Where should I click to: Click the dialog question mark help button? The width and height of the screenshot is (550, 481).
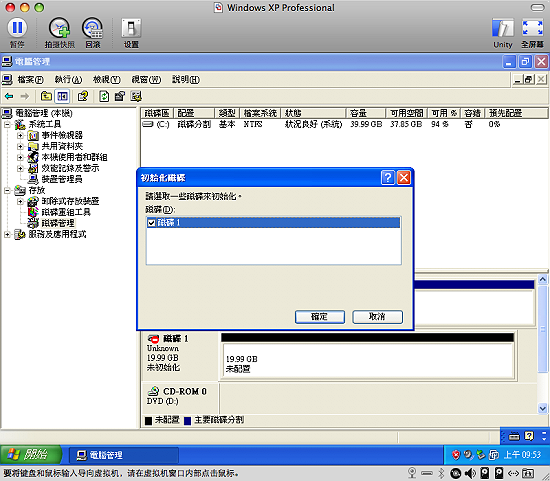[x=388, y=178]
